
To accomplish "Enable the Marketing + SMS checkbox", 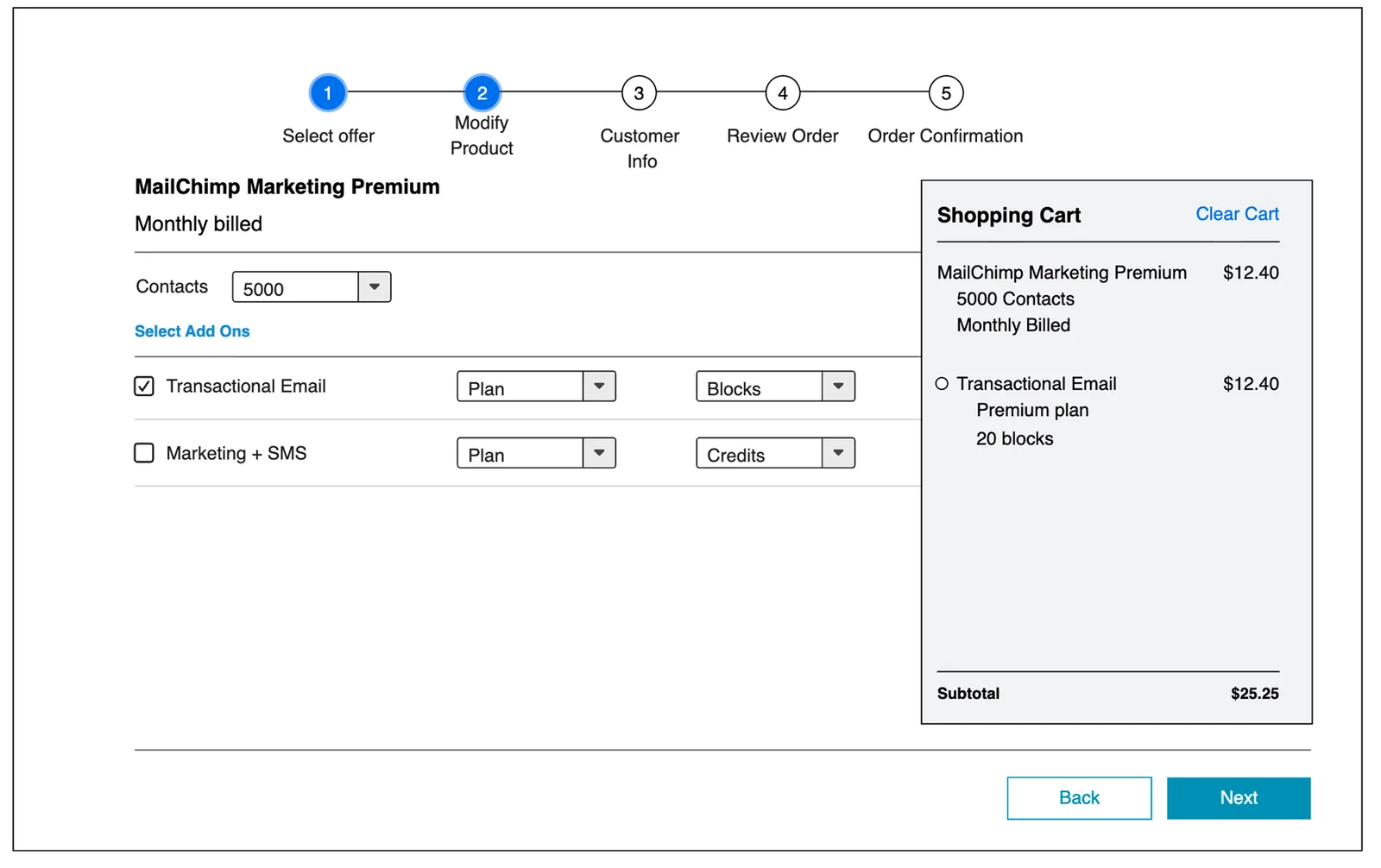I will (144, 453).
